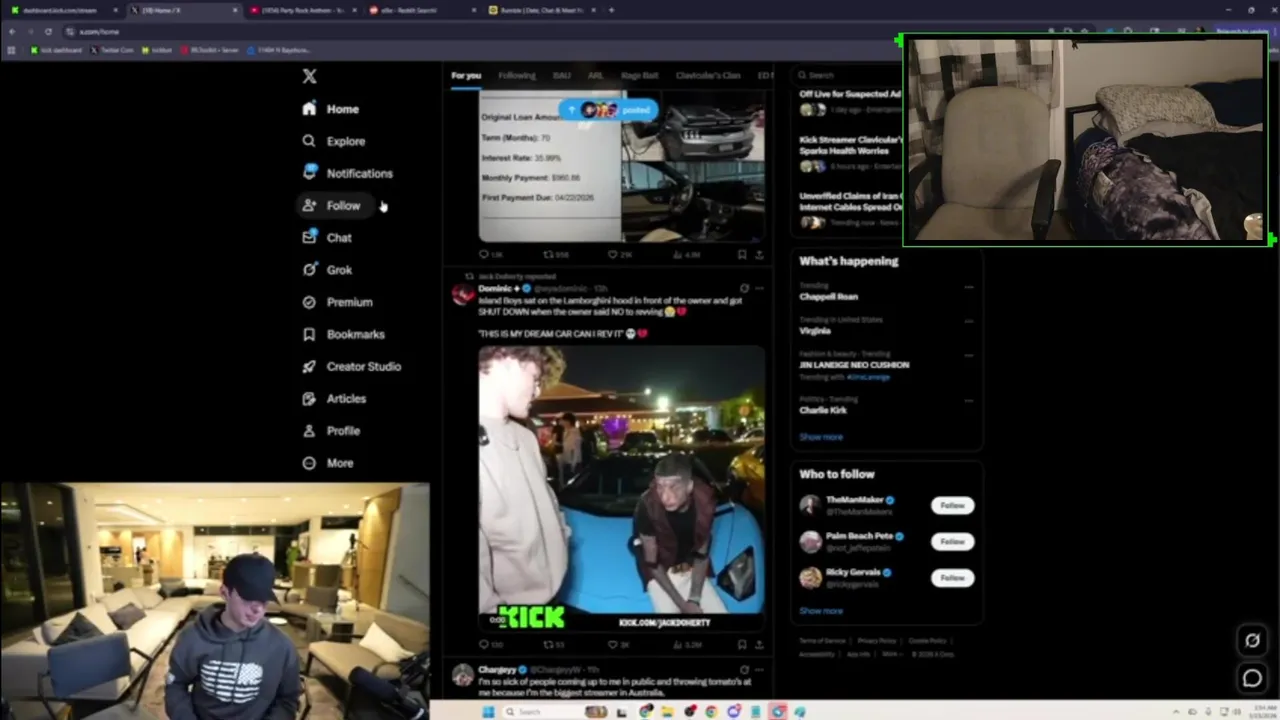This screenshot has width=1280, height=720.
Task: Open Grok icon on Dominic's post
Action: tap(743, 288)
